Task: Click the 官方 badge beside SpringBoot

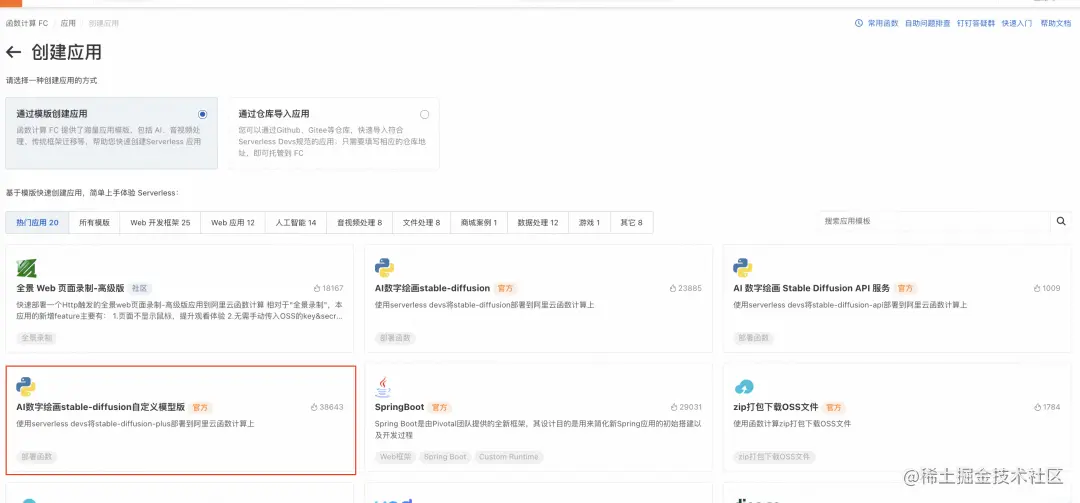Action: click(439, 408)
